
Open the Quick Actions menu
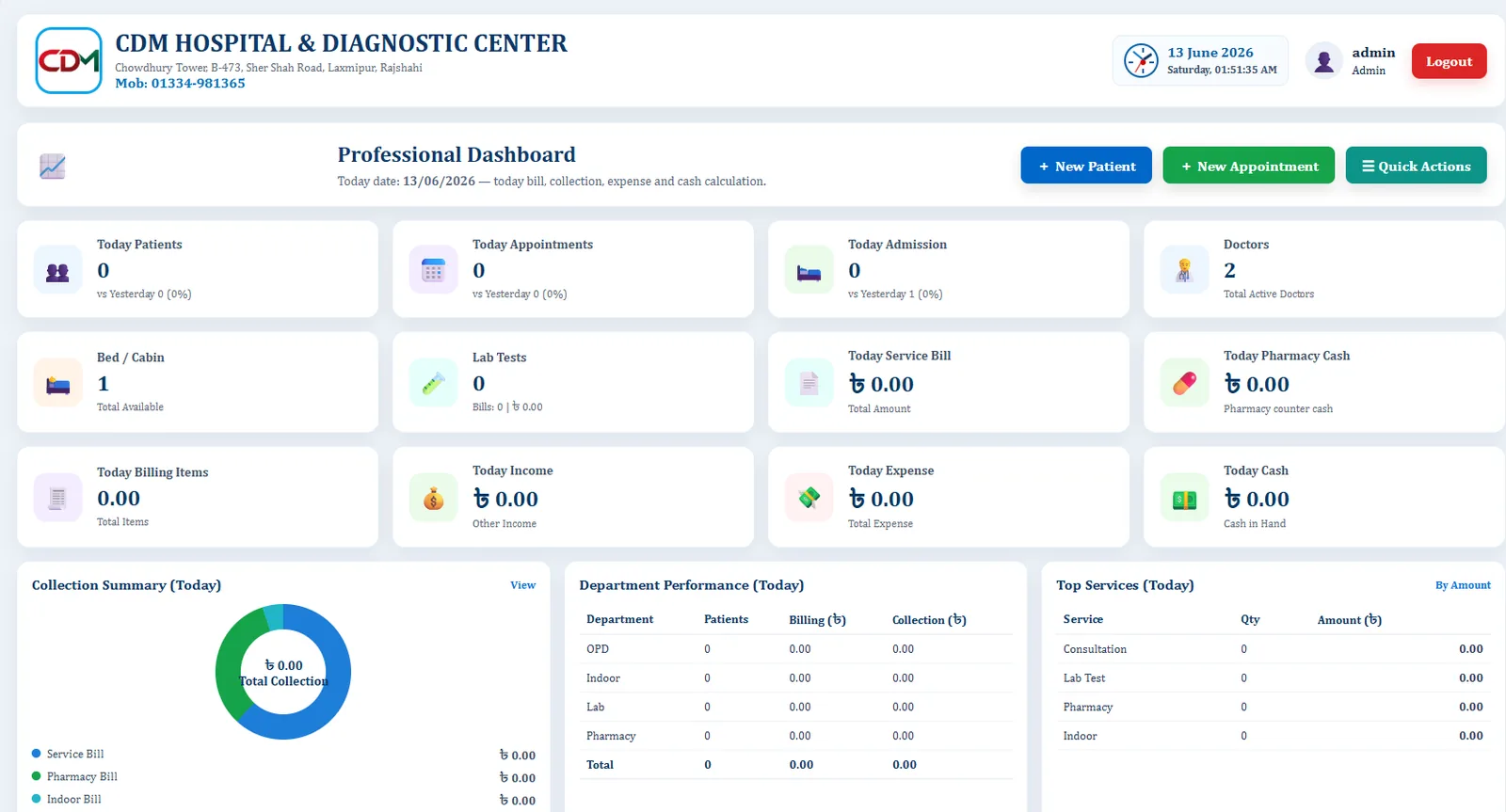[x=1416, y=166]
